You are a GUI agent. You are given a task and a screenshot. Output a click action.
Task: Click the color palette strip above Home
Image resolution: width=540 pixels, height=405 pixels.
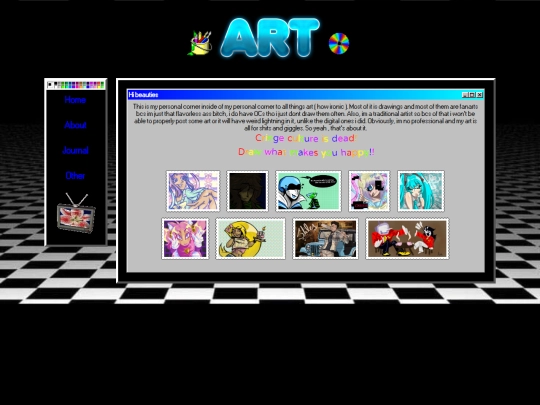[76, 84]
